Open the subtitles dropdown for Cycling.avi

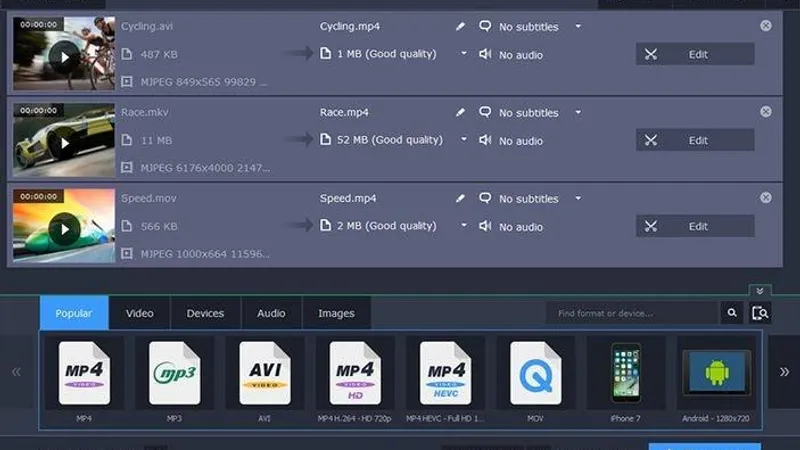(x=578, y=27)
